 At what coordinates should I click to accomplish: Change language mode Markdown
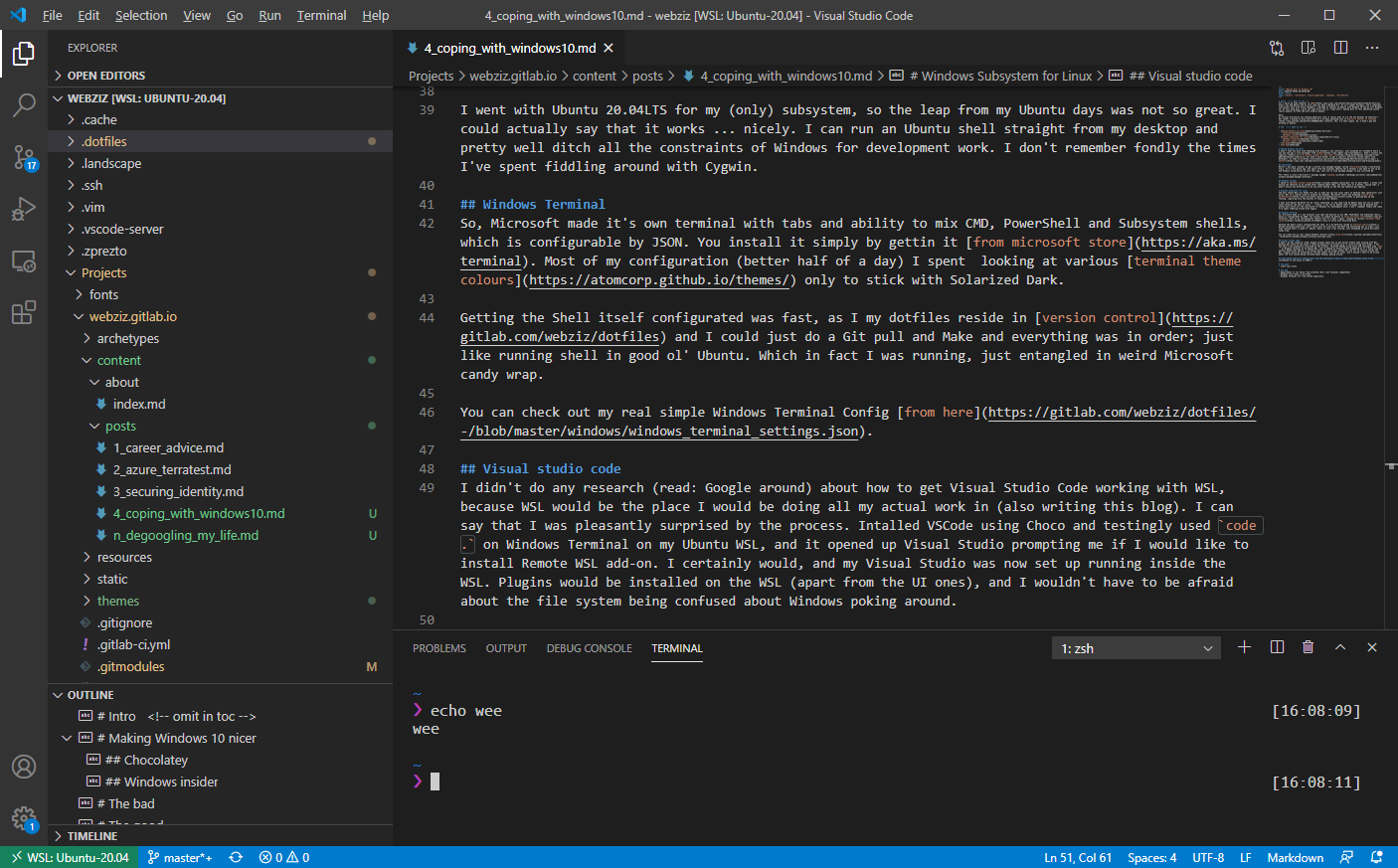[1295, 857]
